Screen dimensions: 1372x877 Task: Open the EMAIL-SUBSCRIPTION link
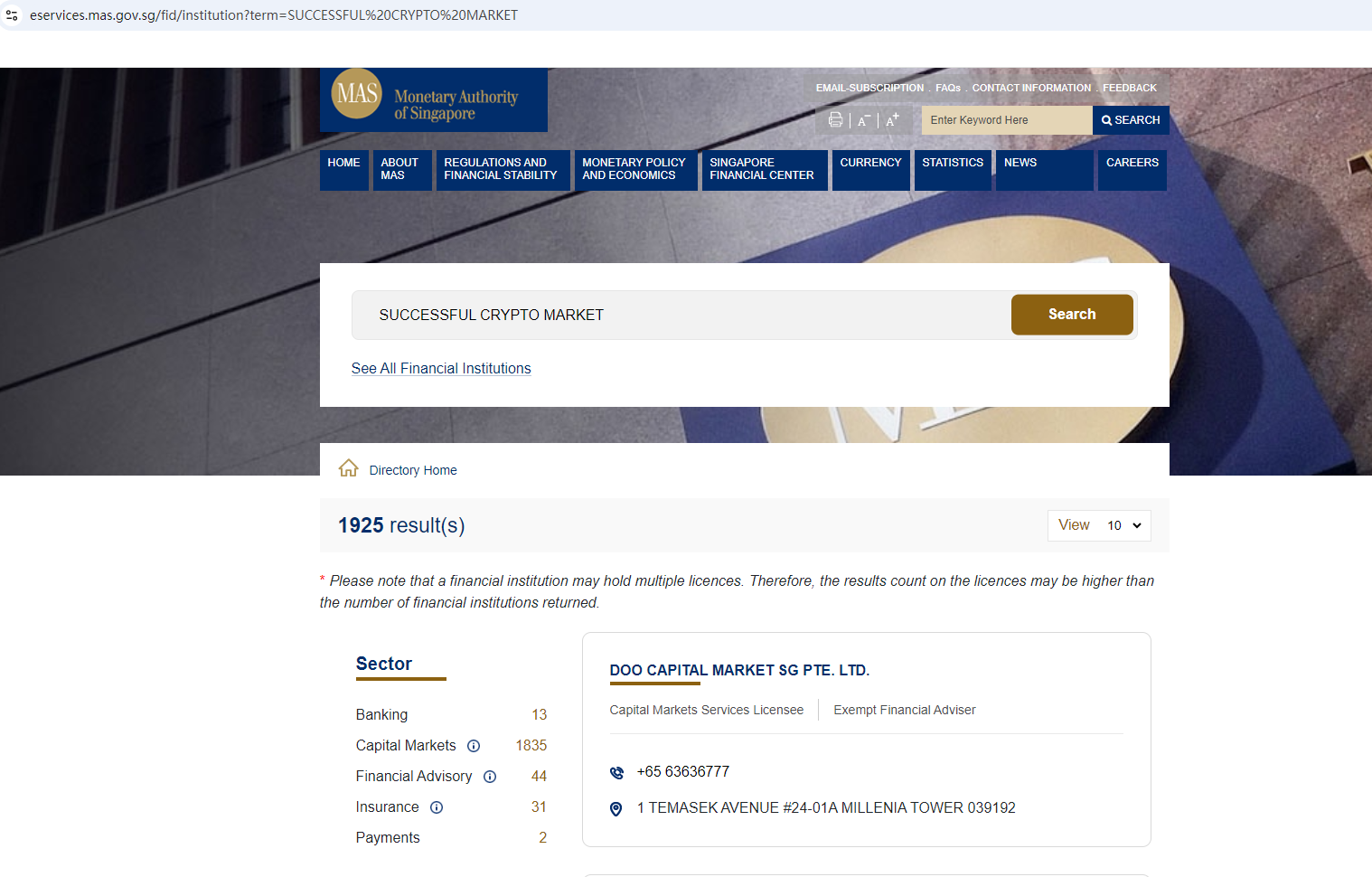point(869,88)
